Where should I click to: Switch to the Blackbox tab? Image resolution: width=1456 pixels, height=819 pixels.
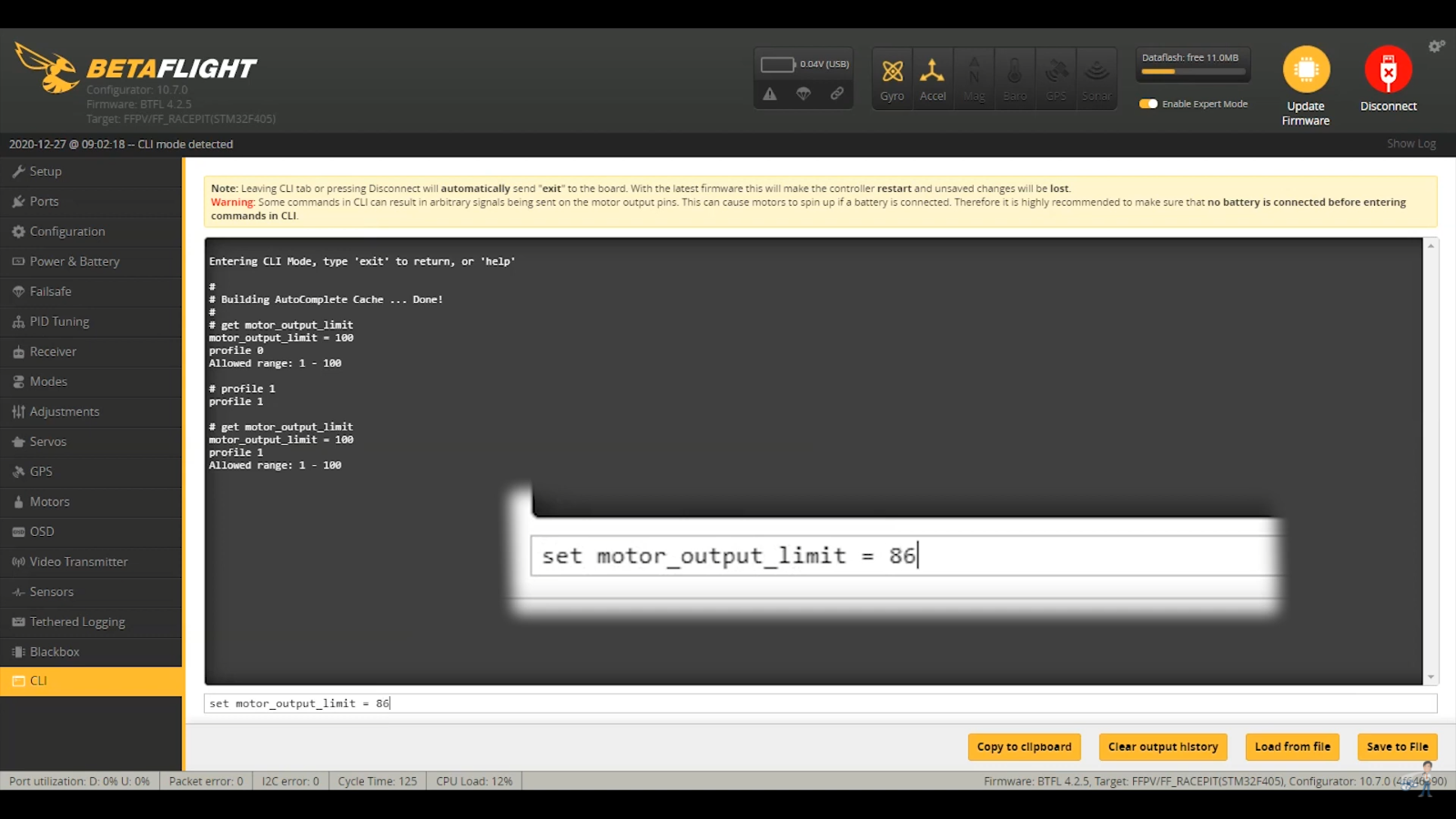click(x=56, y=651)
